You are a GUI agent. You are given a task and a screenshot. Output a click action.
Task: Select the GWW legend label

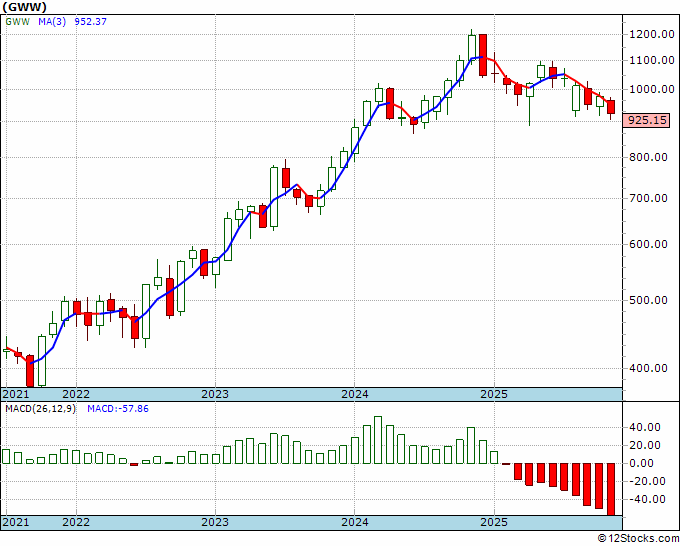18,22
